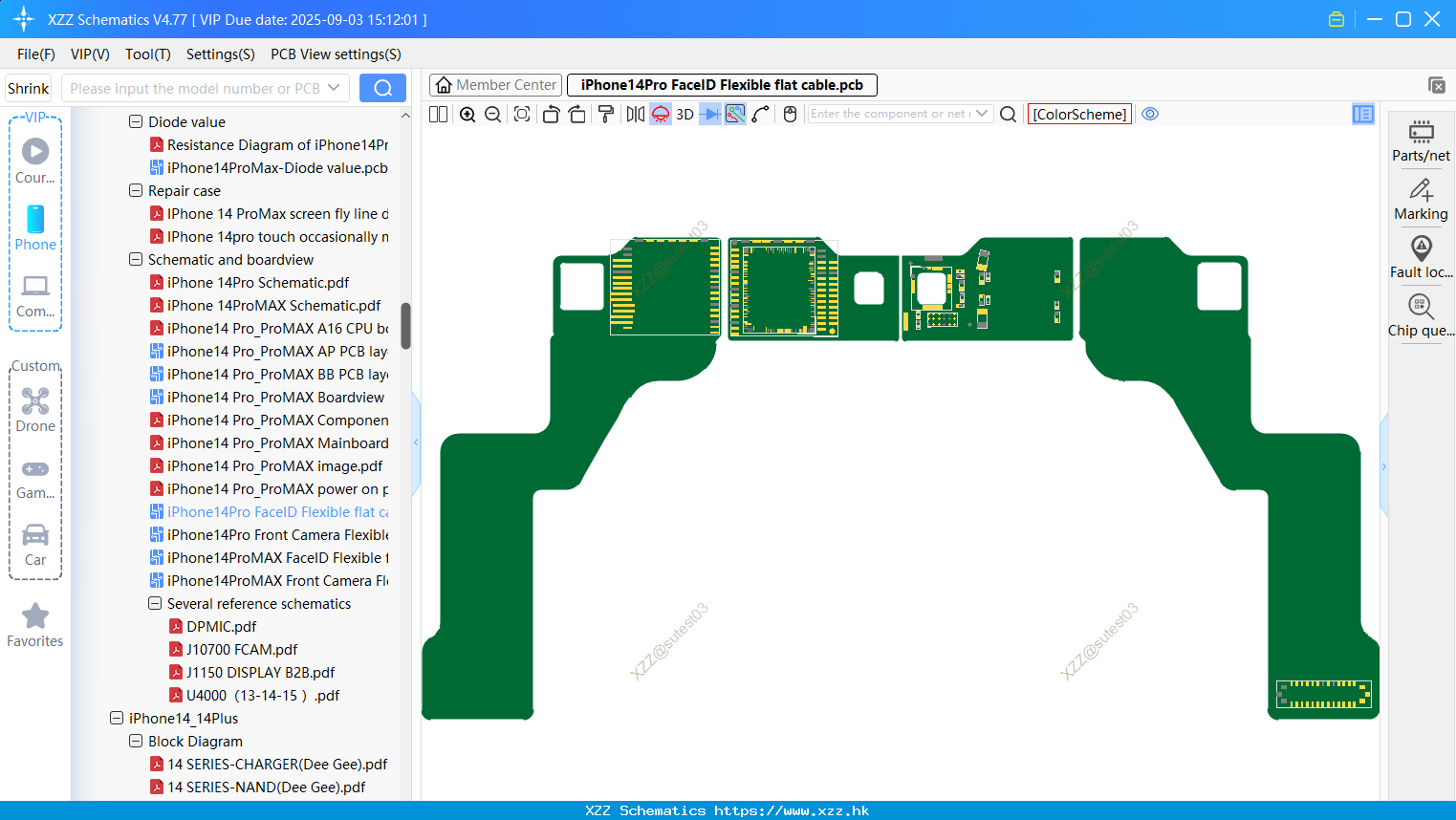Open J10700 FCAM.pdf
This screenshot has width=1456, height=820.
242,649
